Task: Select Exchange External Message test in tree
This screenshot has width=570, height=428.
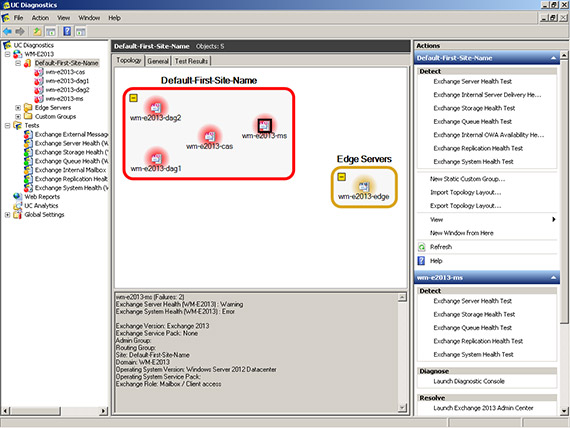Action: pos(72,134)
